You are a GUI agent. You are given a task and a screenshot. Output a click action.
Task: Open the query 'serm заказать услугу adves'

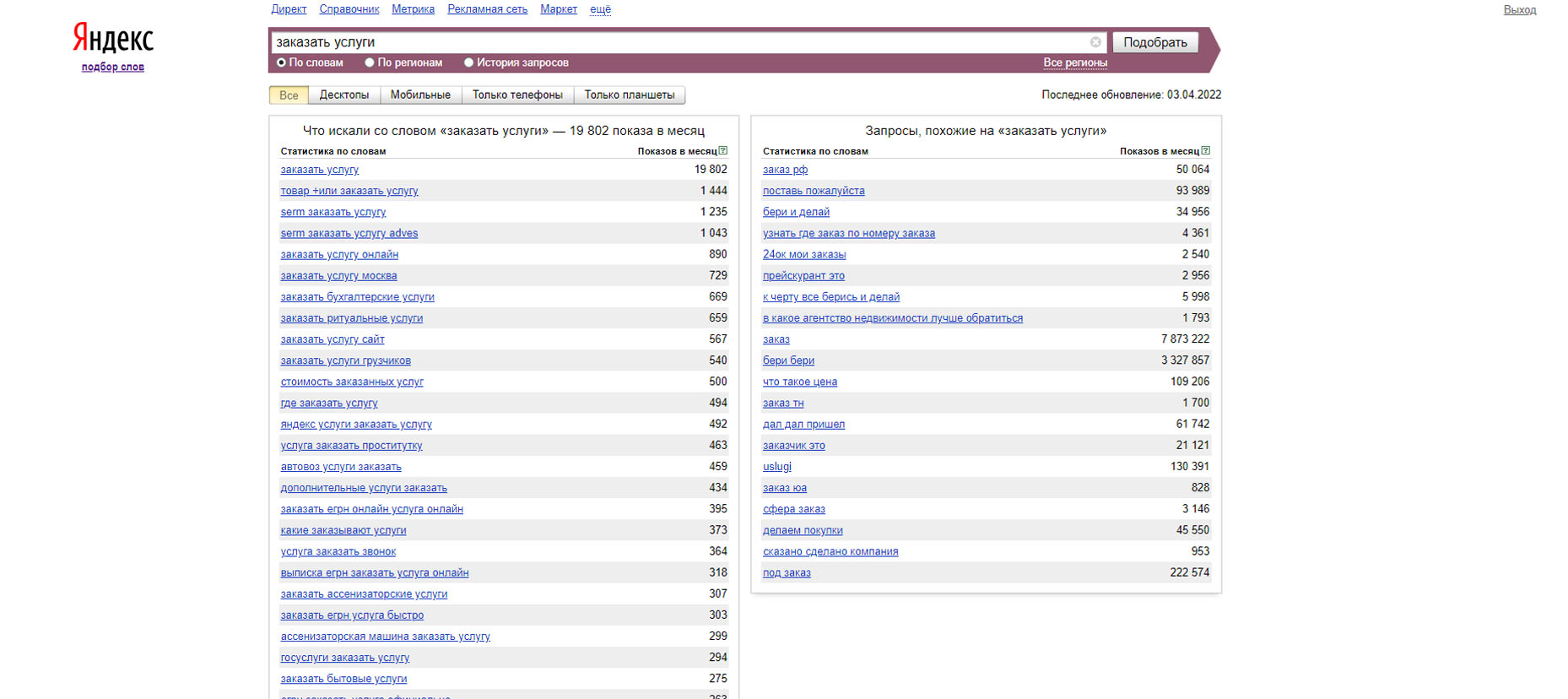coord(349,233)
